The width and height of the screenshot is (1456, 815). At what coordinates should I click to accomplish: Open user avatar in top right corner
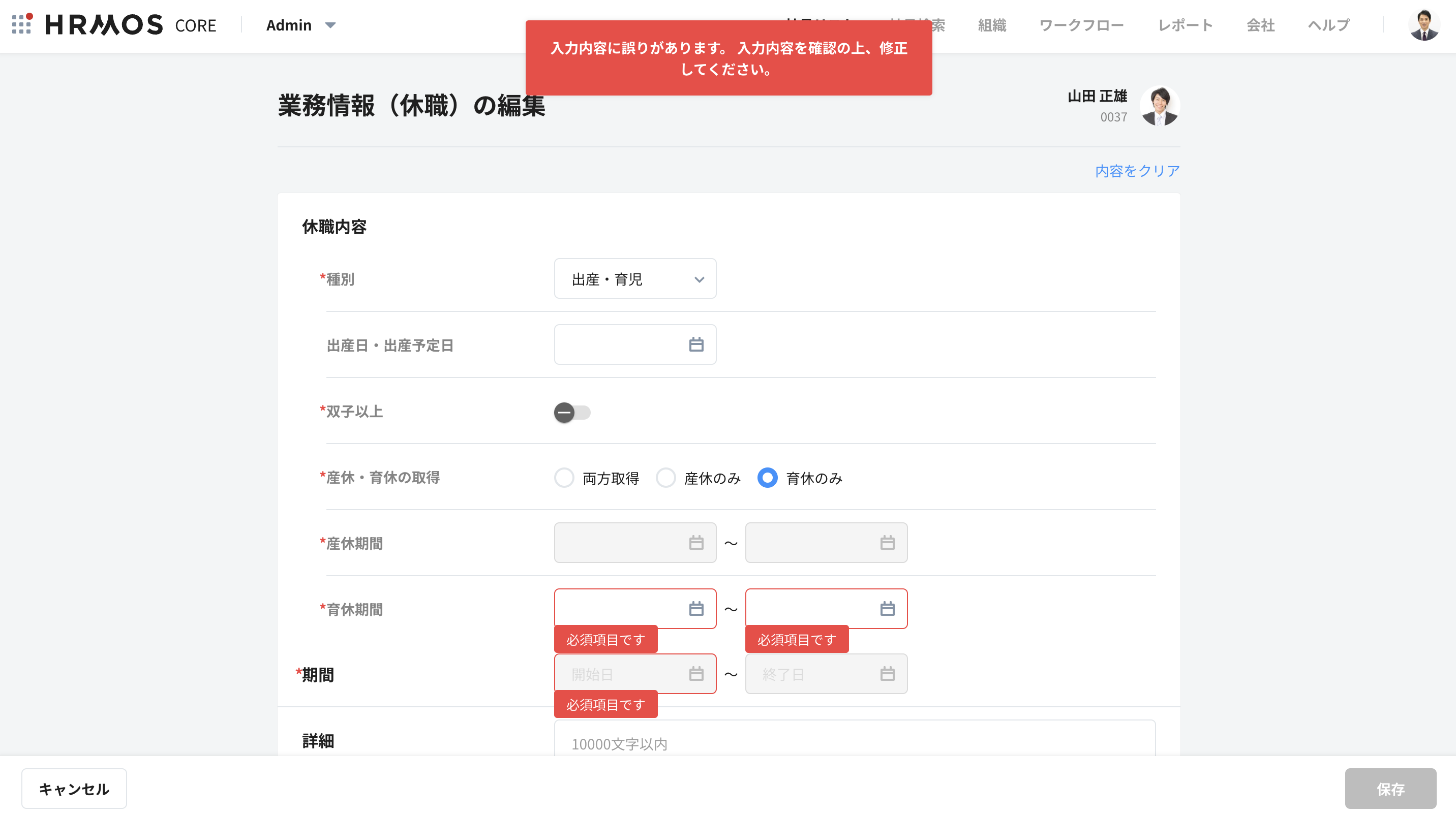tap(1423, 25)
